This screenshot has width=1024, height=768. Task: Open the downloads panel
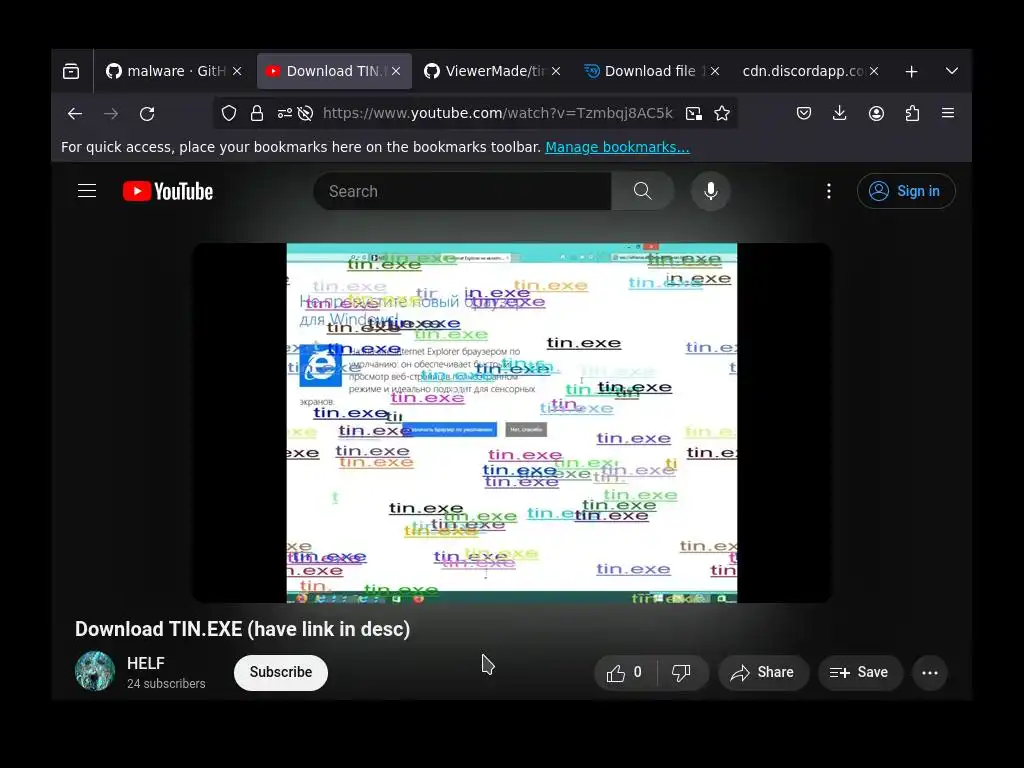840,114
